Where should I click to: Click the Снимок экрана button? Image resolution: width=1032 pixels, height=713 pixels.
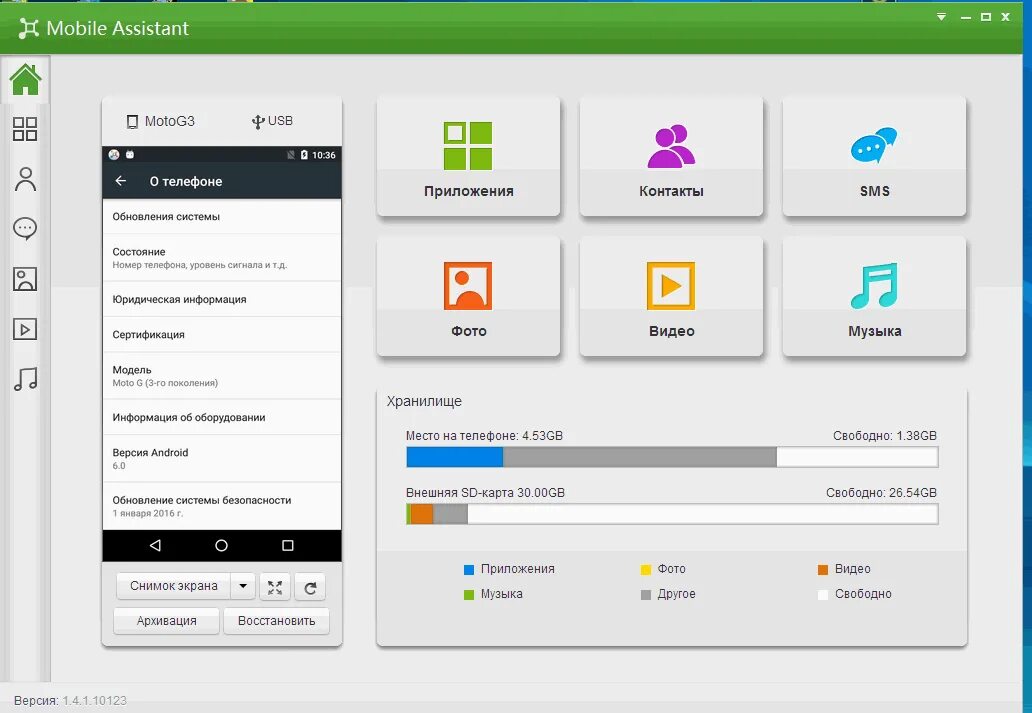point(174,586)
